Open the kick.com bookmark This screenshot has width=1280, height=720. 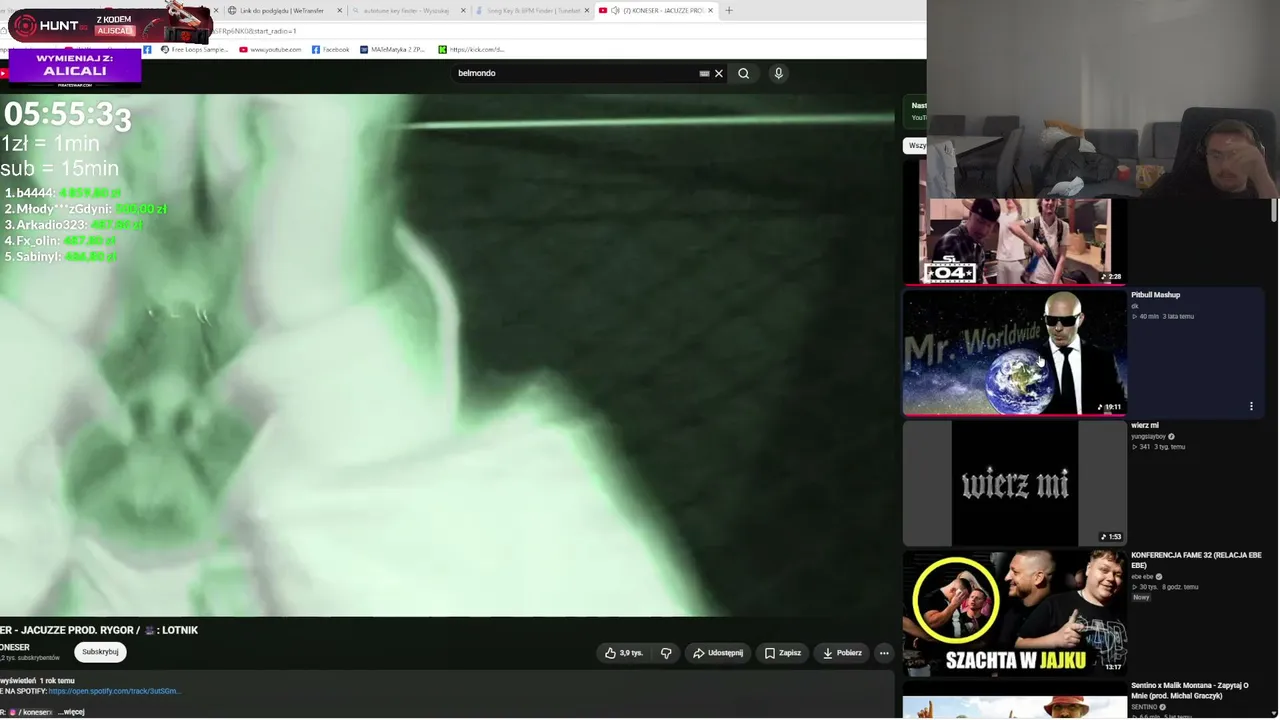[x=471, y=49]
